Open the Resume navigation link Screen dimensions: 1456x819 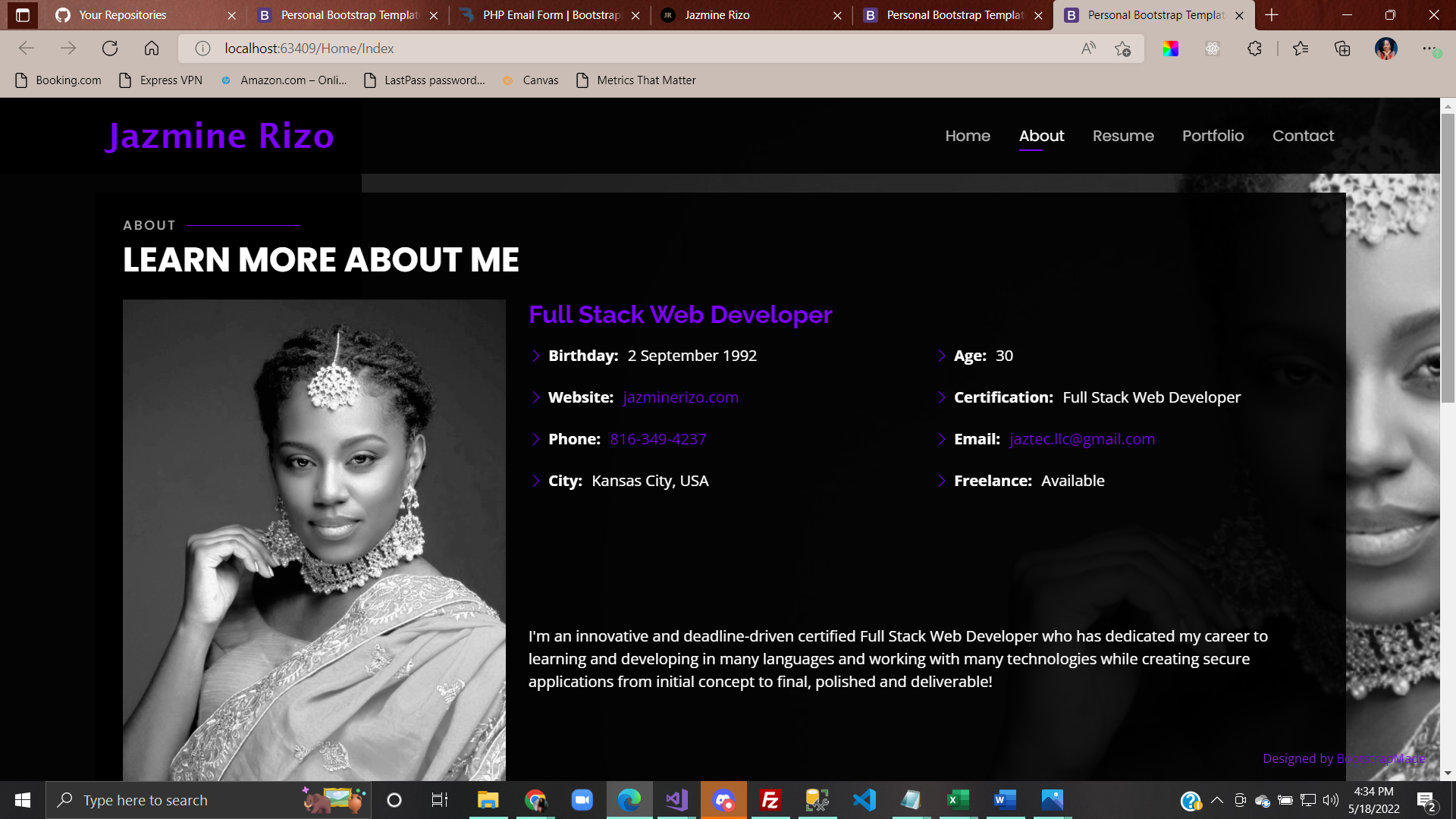[1123, 136]
